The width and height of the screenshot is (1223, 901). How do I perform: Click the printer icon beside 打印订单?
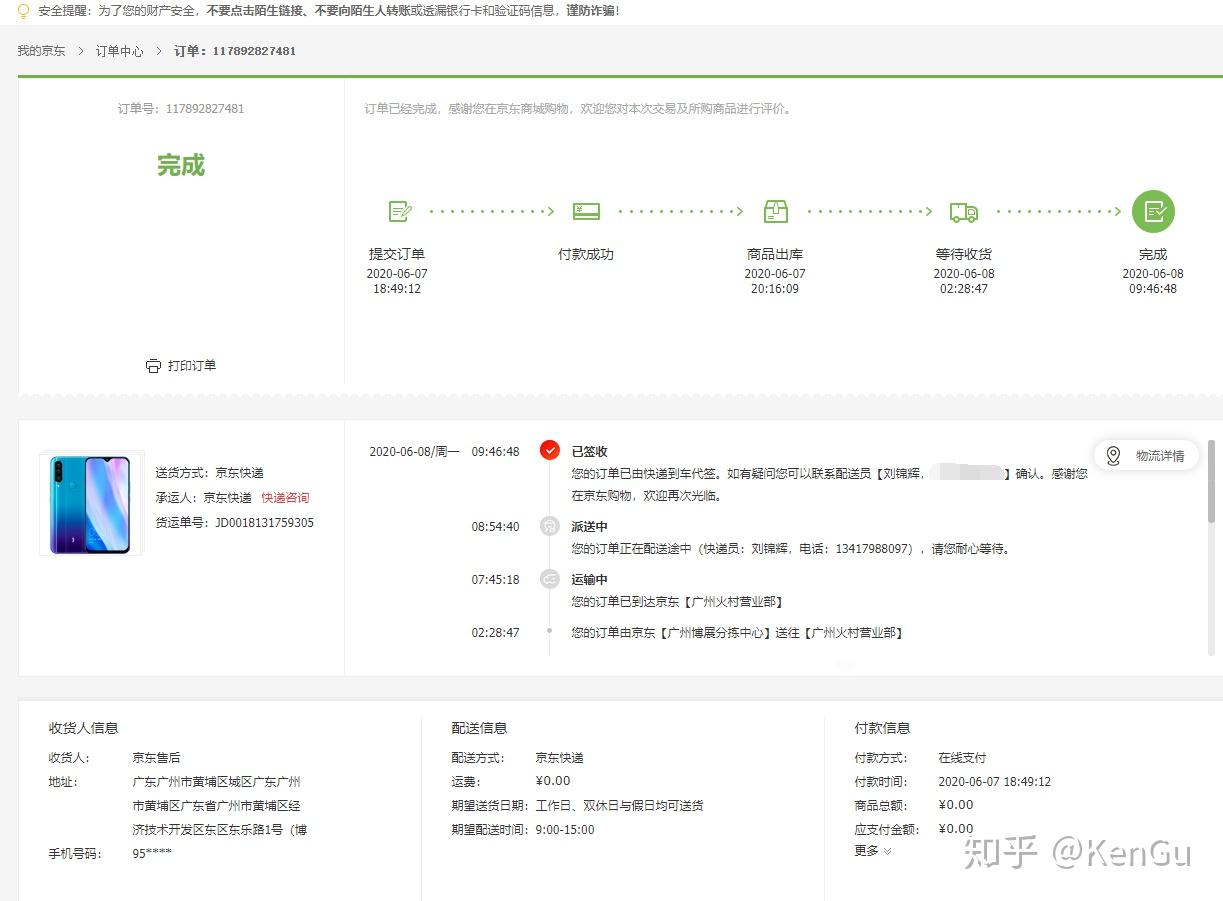pos(153,366)
